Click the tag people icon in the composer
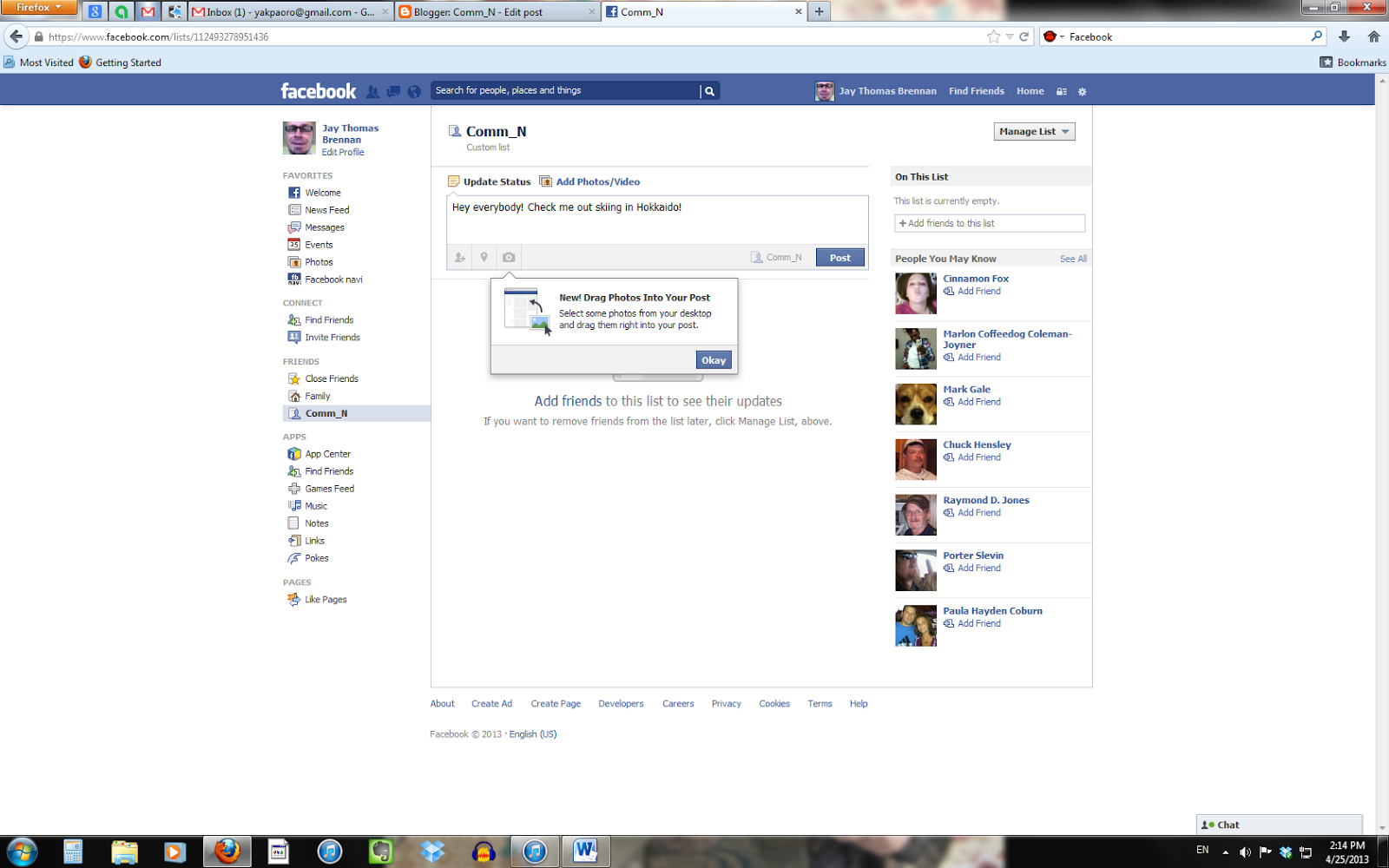 coord(459,257)
